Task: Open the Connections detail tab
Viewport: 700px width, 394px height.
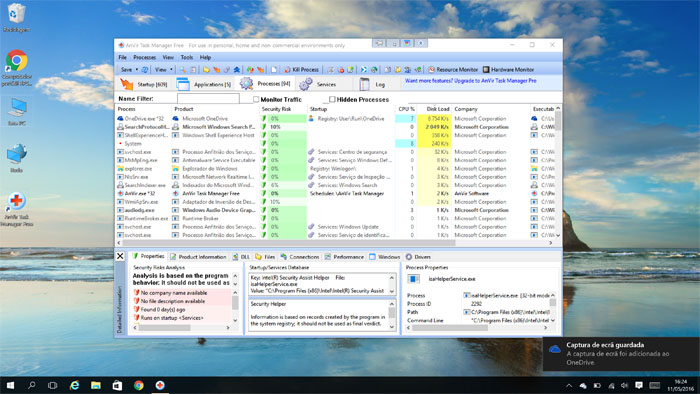Action: 300,257
